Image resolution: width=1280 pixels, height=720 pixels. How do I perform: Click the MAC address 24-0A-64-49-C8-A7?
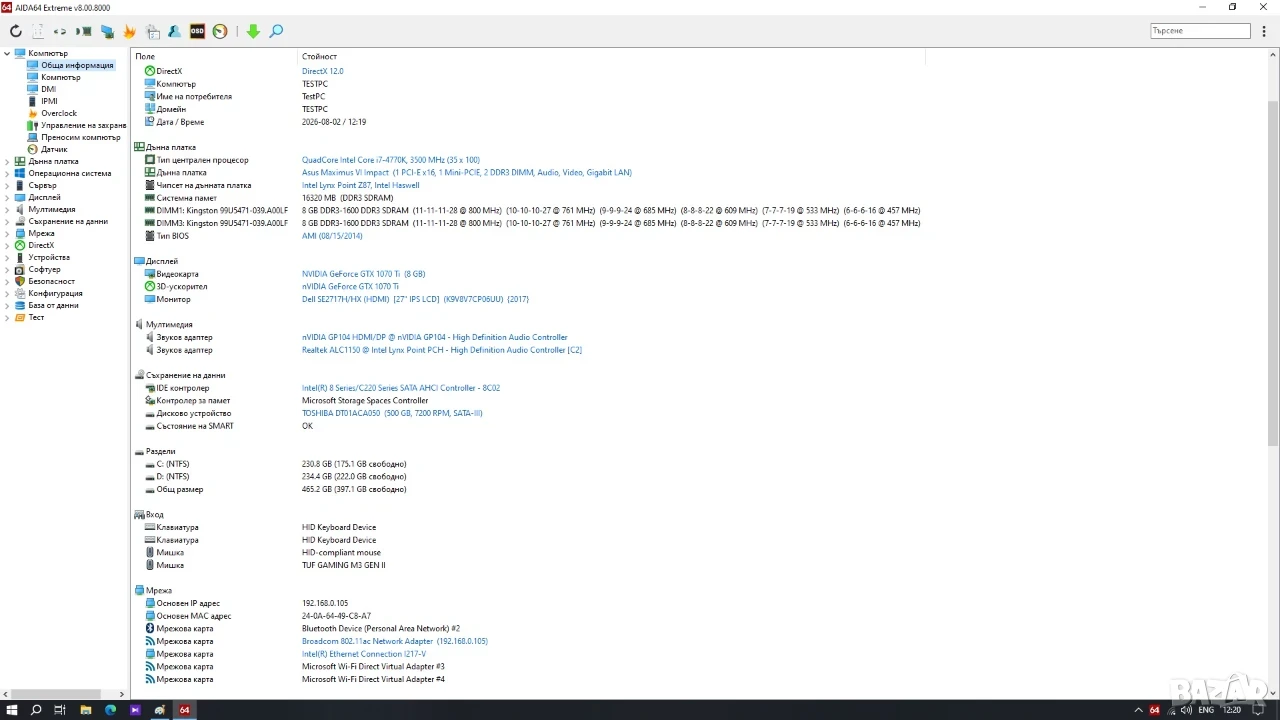(x=336, y=616)
